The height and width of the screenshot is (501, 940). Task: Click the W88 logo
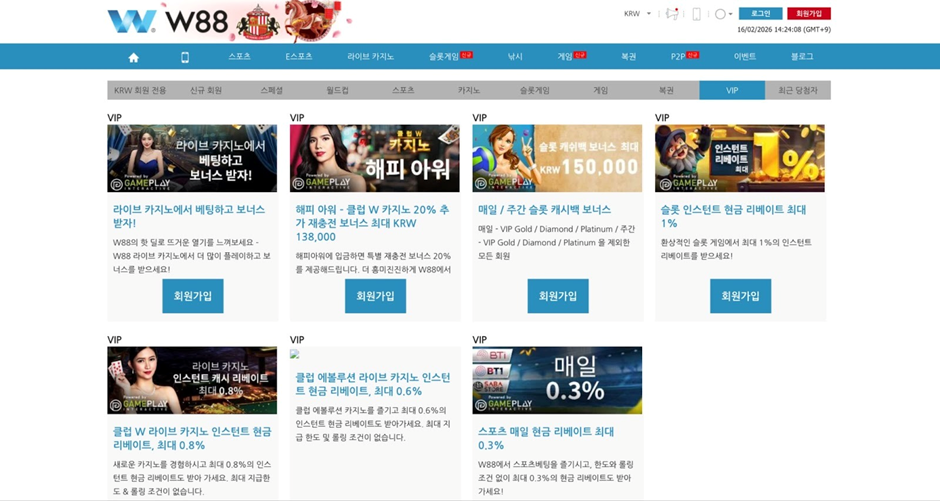pos(168,22)
